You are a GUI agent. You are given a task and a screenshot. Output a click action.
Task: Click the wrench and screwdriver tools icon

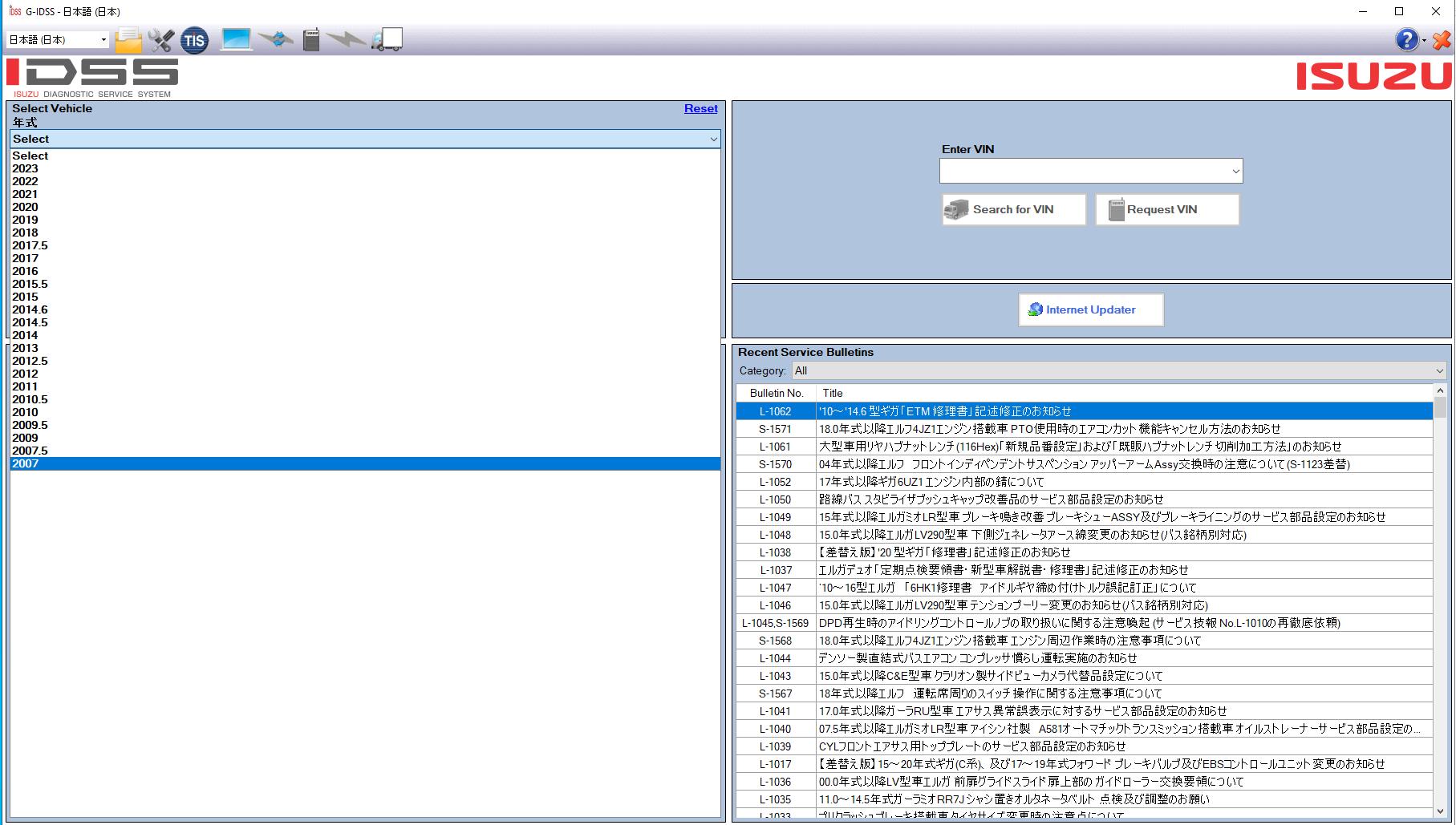coord(161,40)
